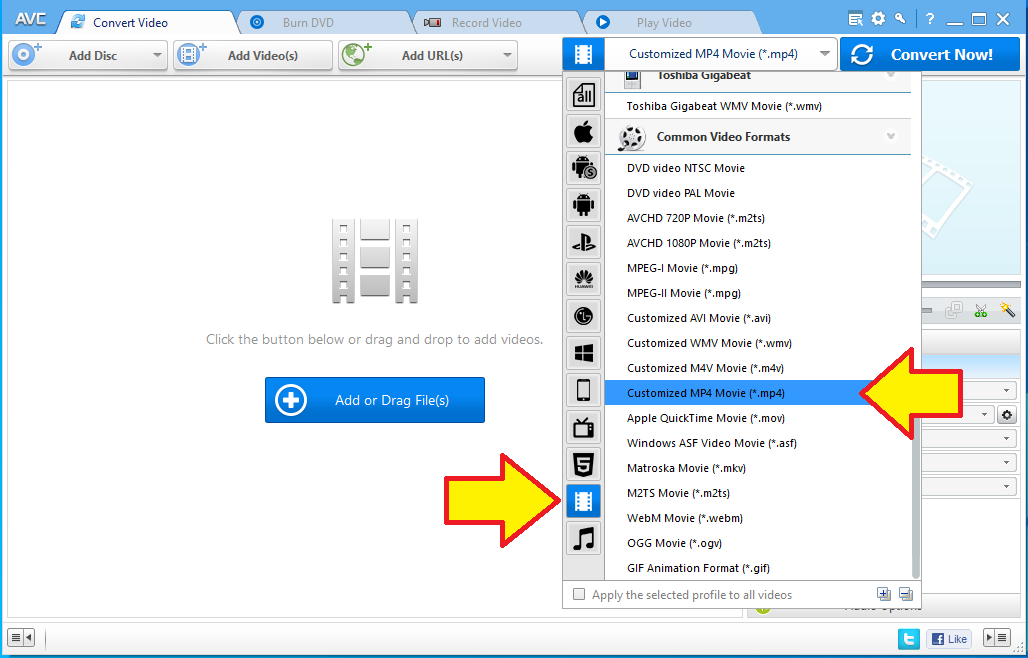The height and width of the screenshot is (658, 1028).
Task: Select the Apple devices category icon
Action: click(583, 132)
